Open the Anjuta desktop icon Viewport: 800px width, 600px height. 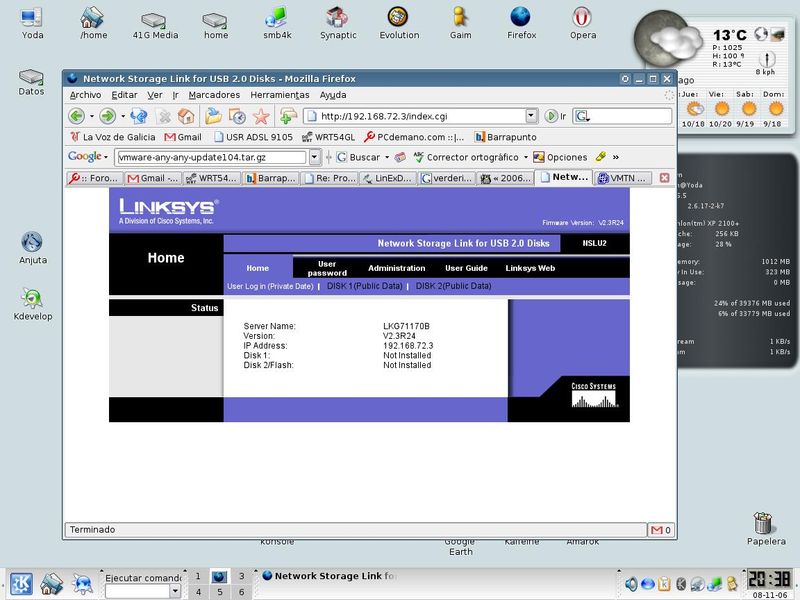click(33, 247)
